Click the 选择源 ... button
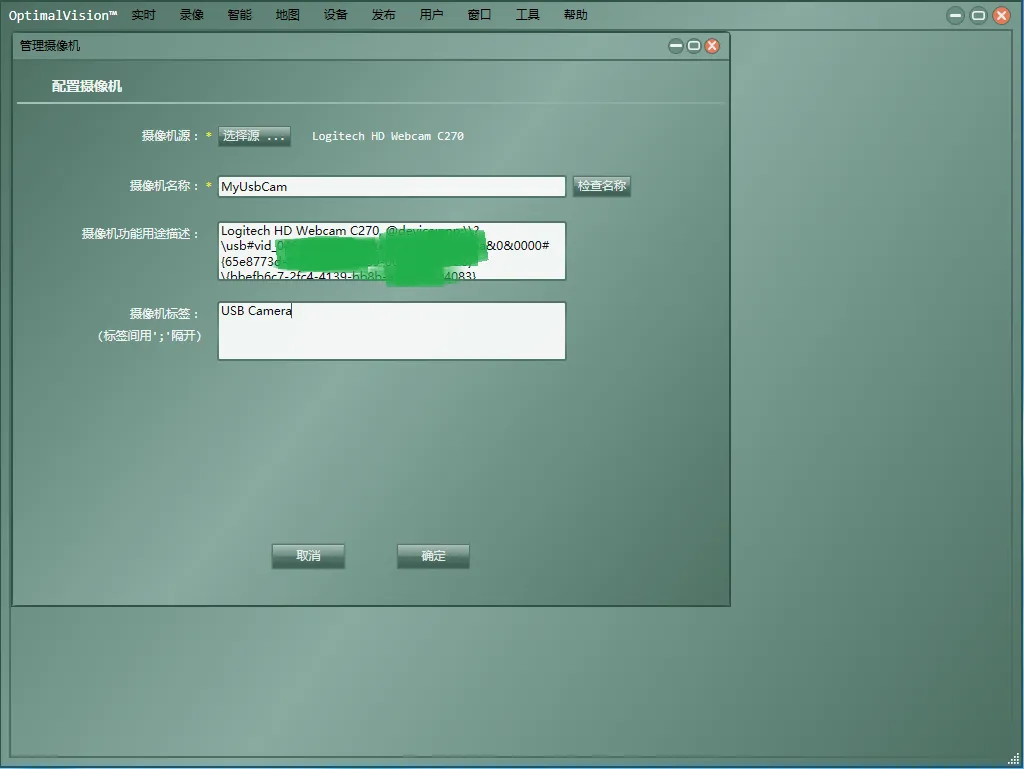Viewport: 1024px width, 769px height. coord(254,136)
